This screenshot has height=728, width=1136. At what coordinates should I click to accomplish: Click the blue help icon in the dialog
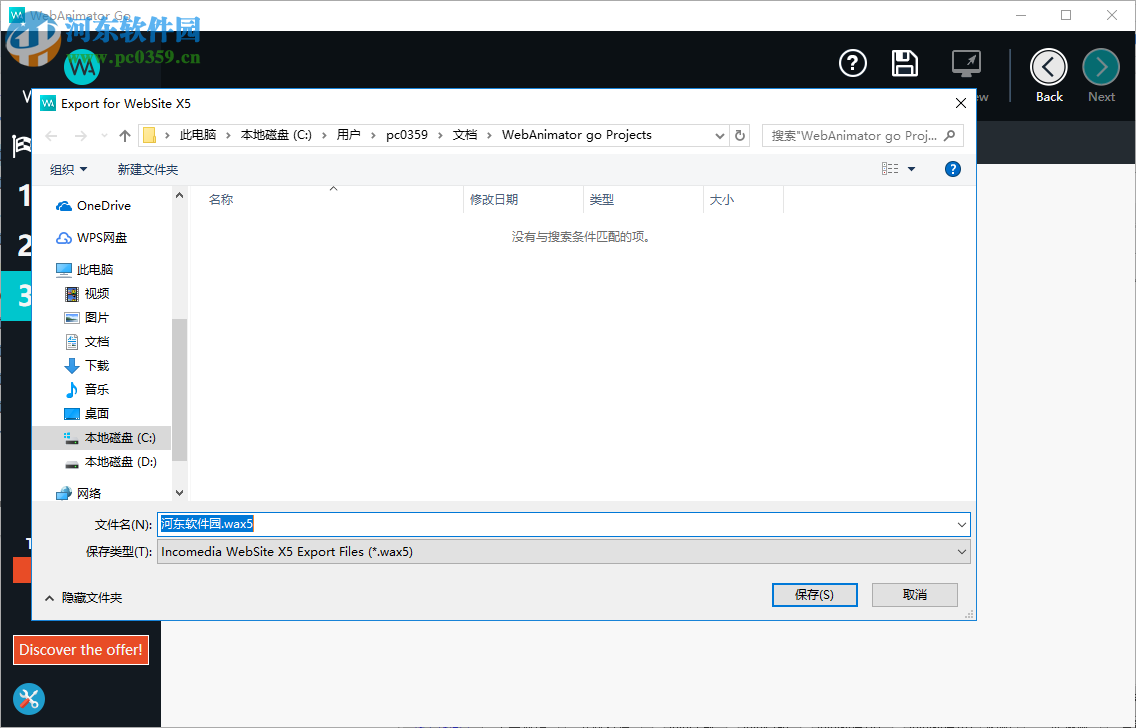coord(952,169)
